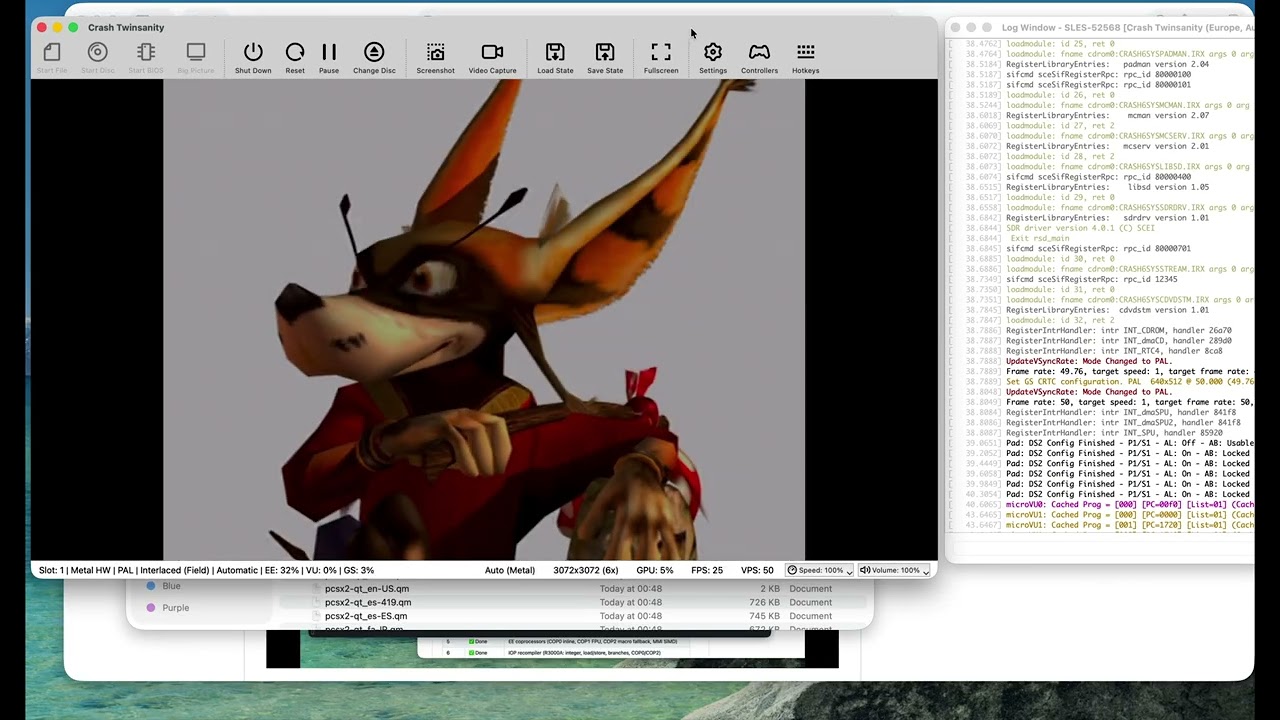Open emulator Settings

(713, 58)
